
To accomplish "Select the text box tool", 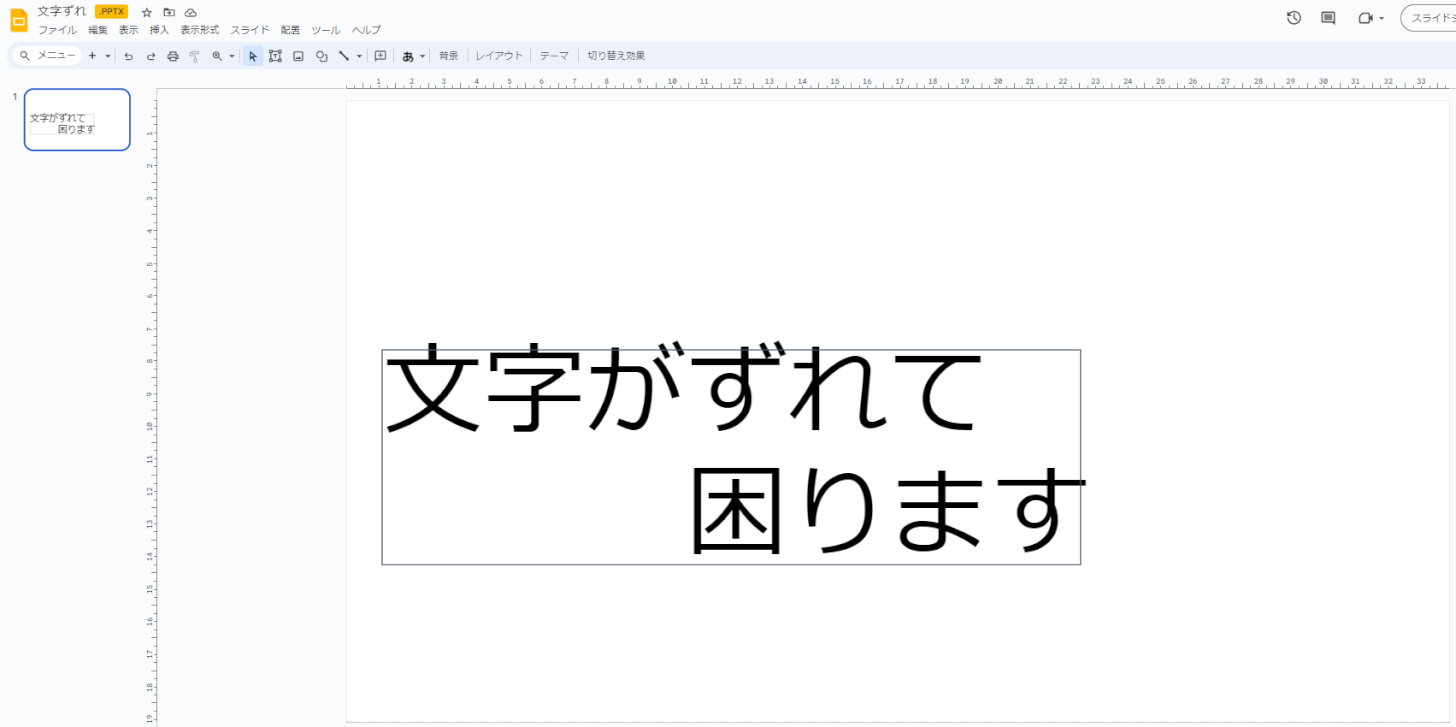I will click(275, 56).
